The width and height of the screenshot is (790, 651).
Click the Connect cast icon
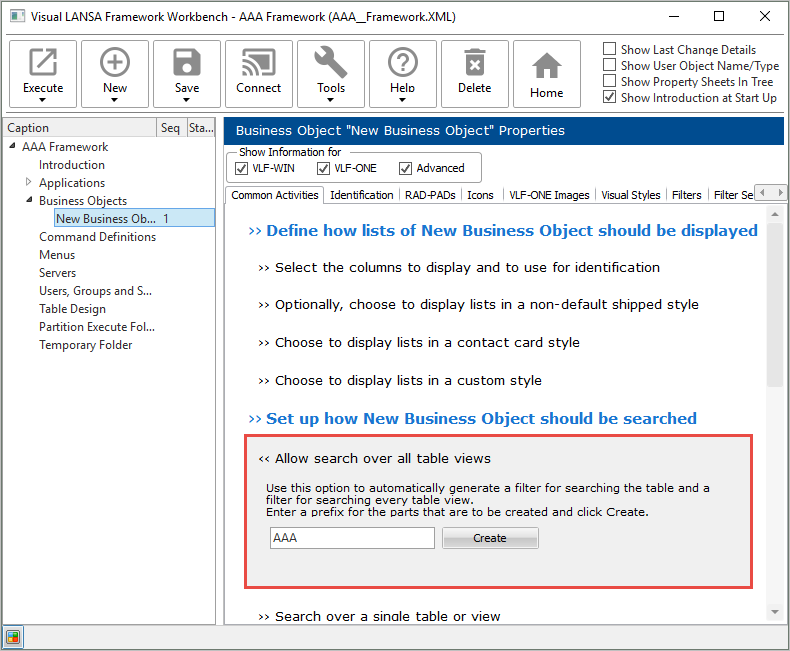click(x=259, y=63)
